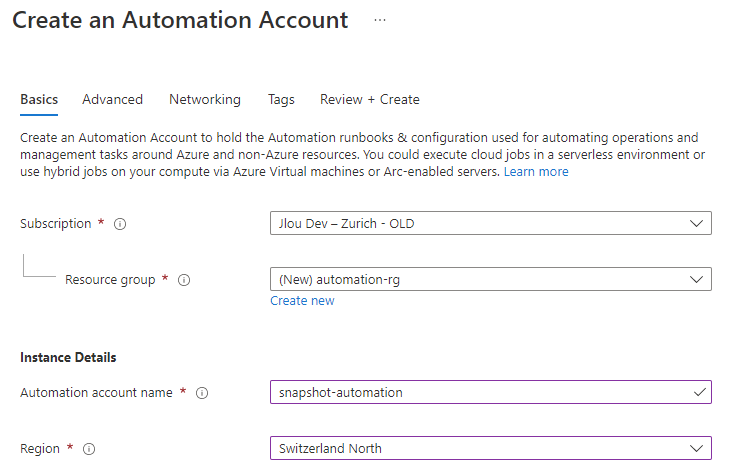Click the Create new resource group link
The width and height of the screenshot is (732, 475).
click(x=302, y=301)
